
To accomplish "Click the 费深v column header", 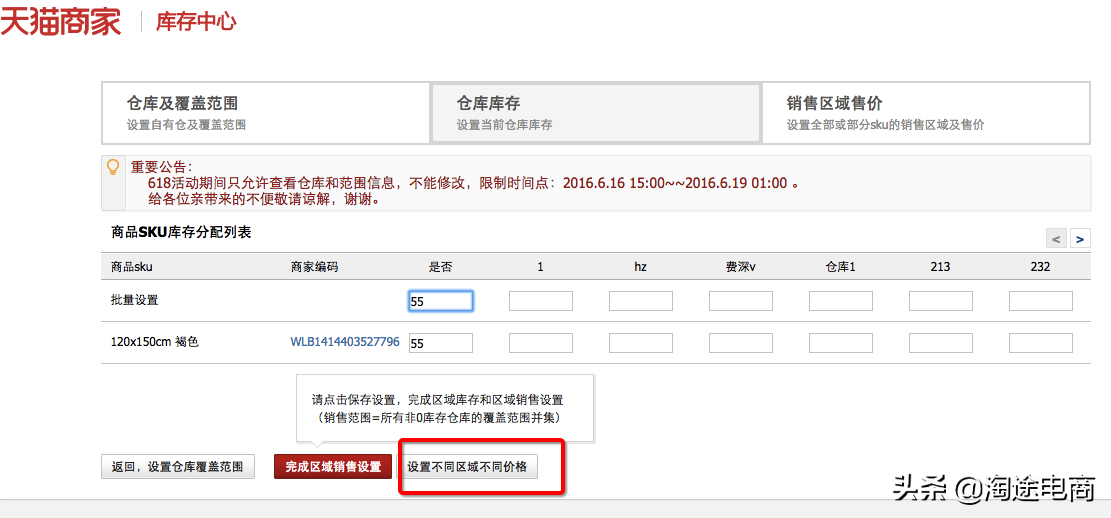I will (740, 267).
